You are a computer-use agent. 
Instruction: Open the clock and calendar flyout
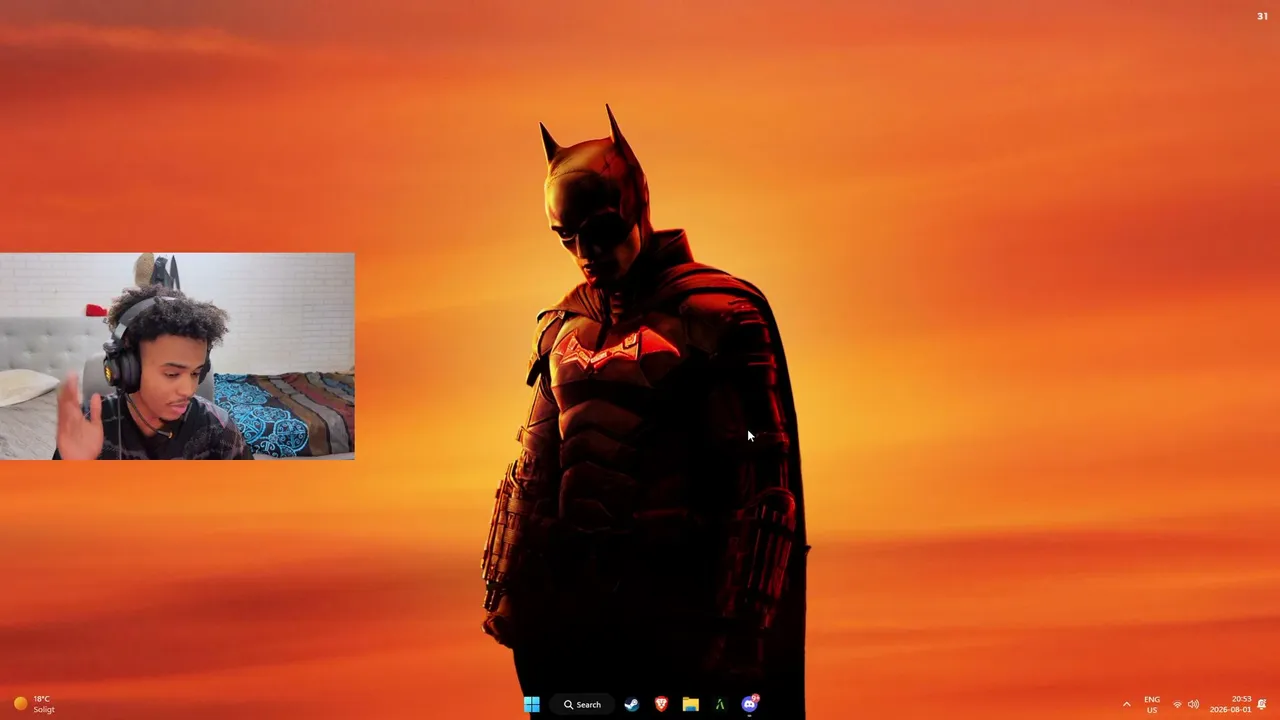click(1230, 704)
